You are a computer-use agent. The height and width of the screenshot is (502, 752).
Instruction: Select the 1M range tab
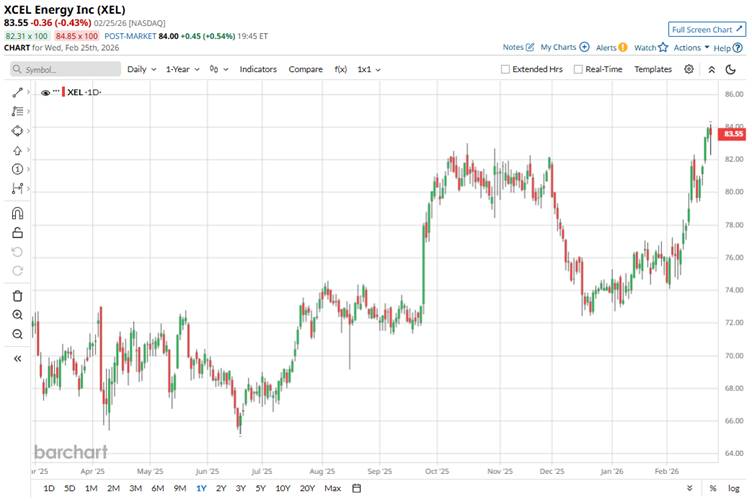tap(91, 488)
